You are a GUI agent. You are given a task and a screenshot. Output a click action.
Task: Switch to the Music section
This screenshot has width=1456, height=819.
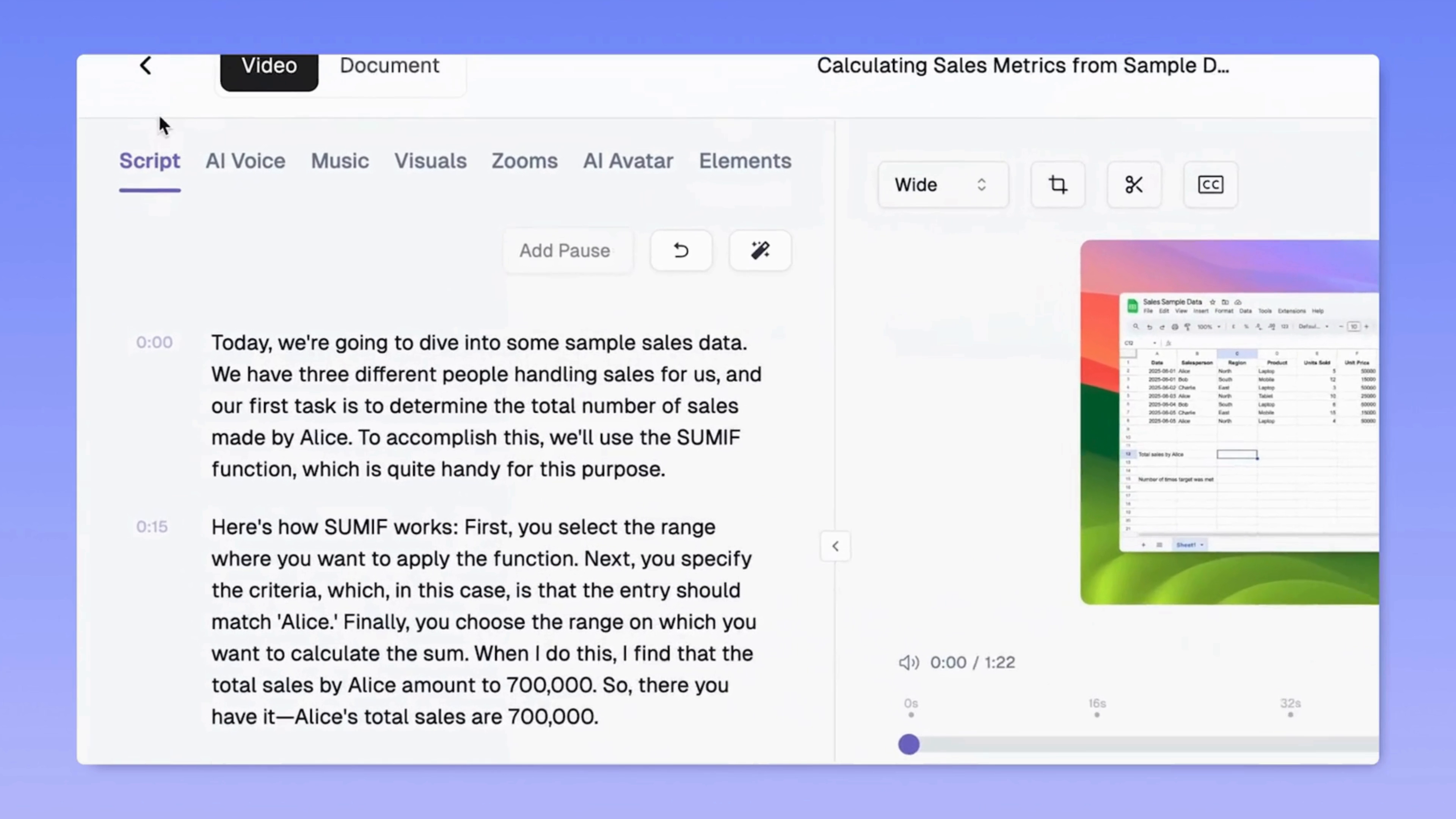340,161
